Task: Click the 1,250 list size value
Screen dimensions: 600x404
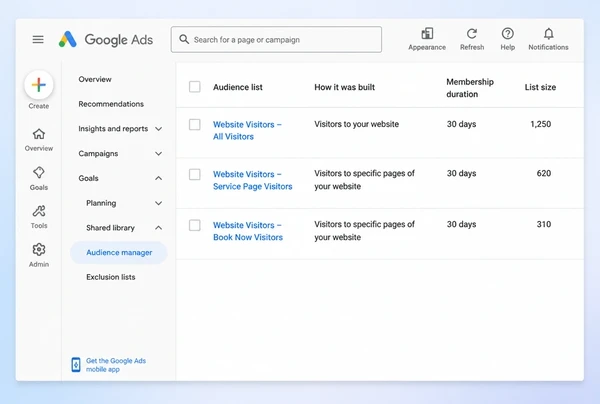Action: coord(541,124)
